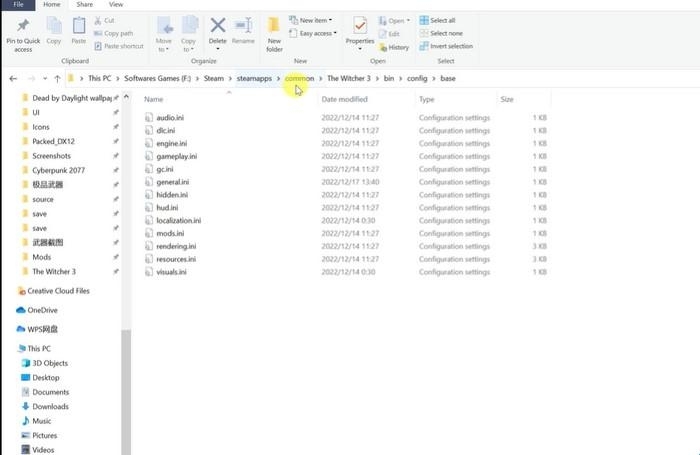Click the Copy icon in Clipboard group
This screenshot has height=455, width=700.
(x=53, y=26)
